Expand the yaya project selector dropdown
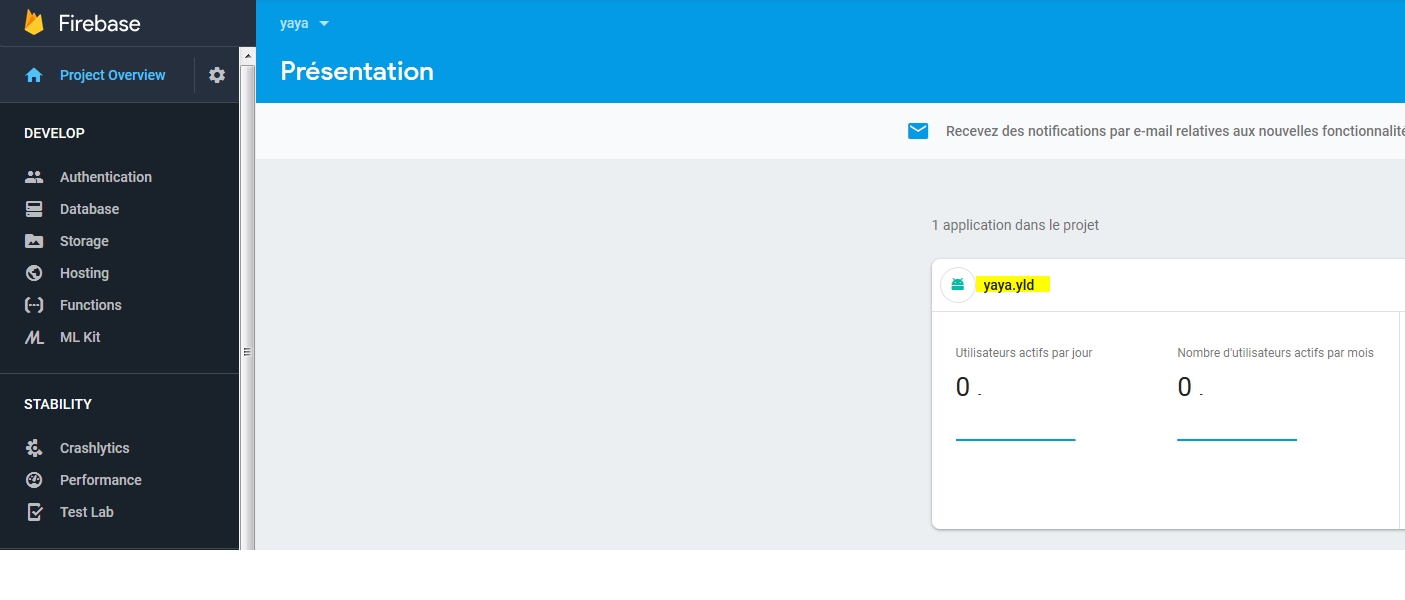1405x600 pixels. (x=305, y=23)
